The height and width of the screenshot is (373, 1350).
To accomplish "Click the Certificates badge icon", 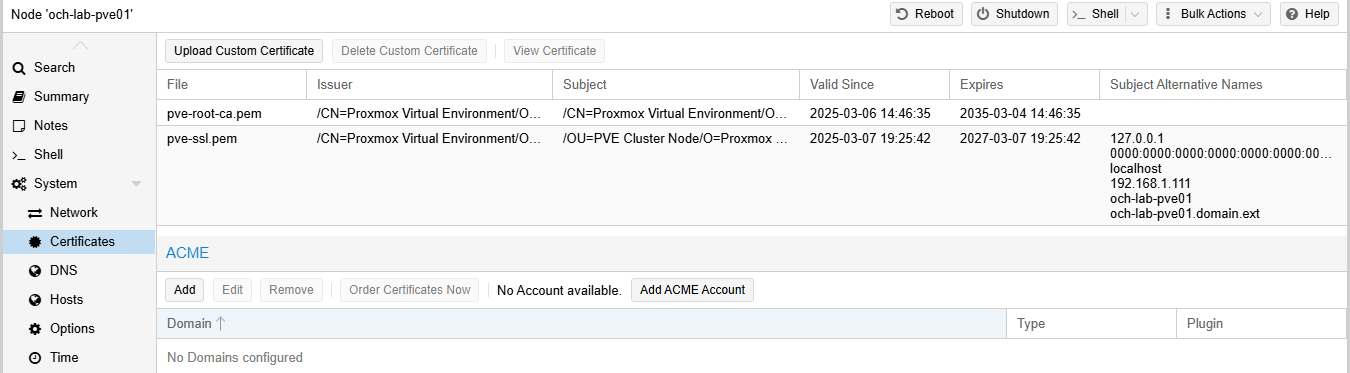I will pos(35,242).
